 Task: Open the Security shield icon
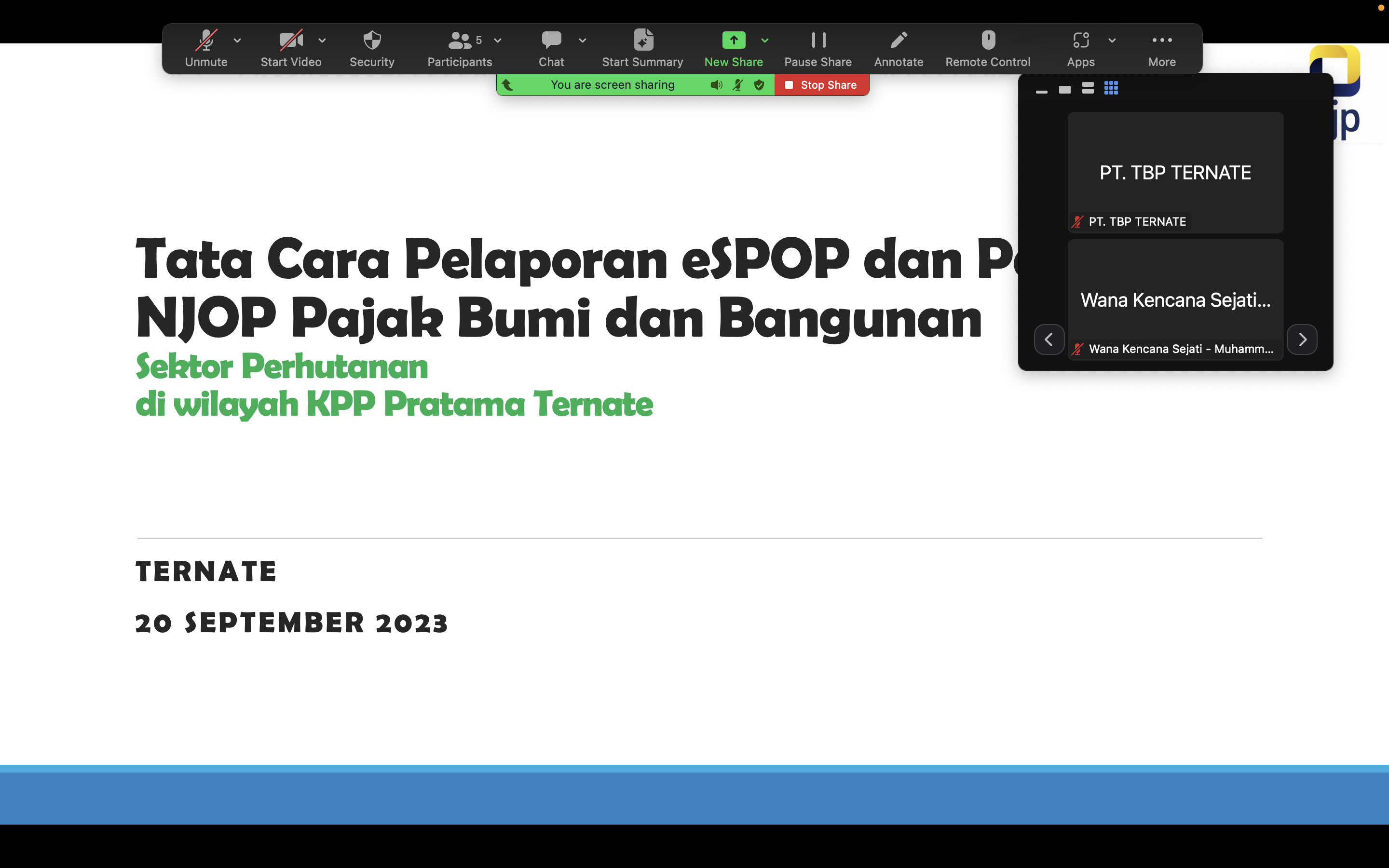point(372,40)
